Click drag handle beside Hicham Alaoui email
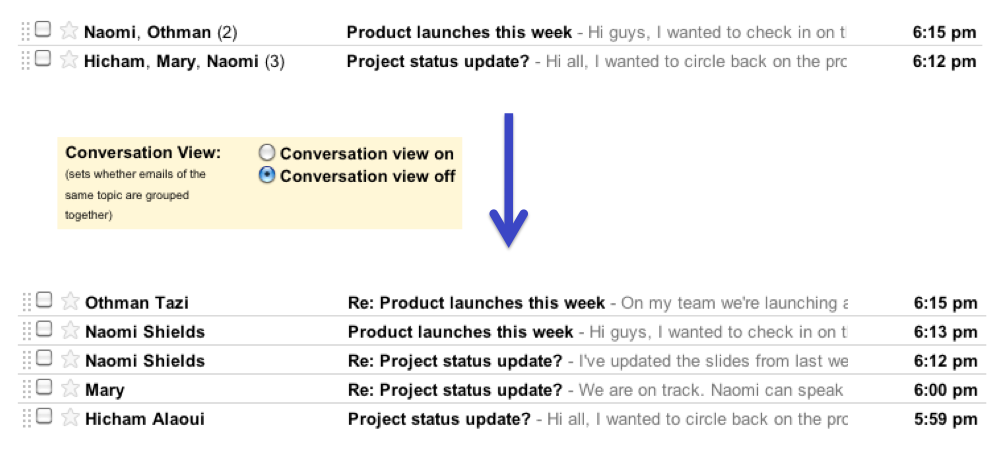The width and height of the screenshot is (1000, 461). [x=26, y=417]
